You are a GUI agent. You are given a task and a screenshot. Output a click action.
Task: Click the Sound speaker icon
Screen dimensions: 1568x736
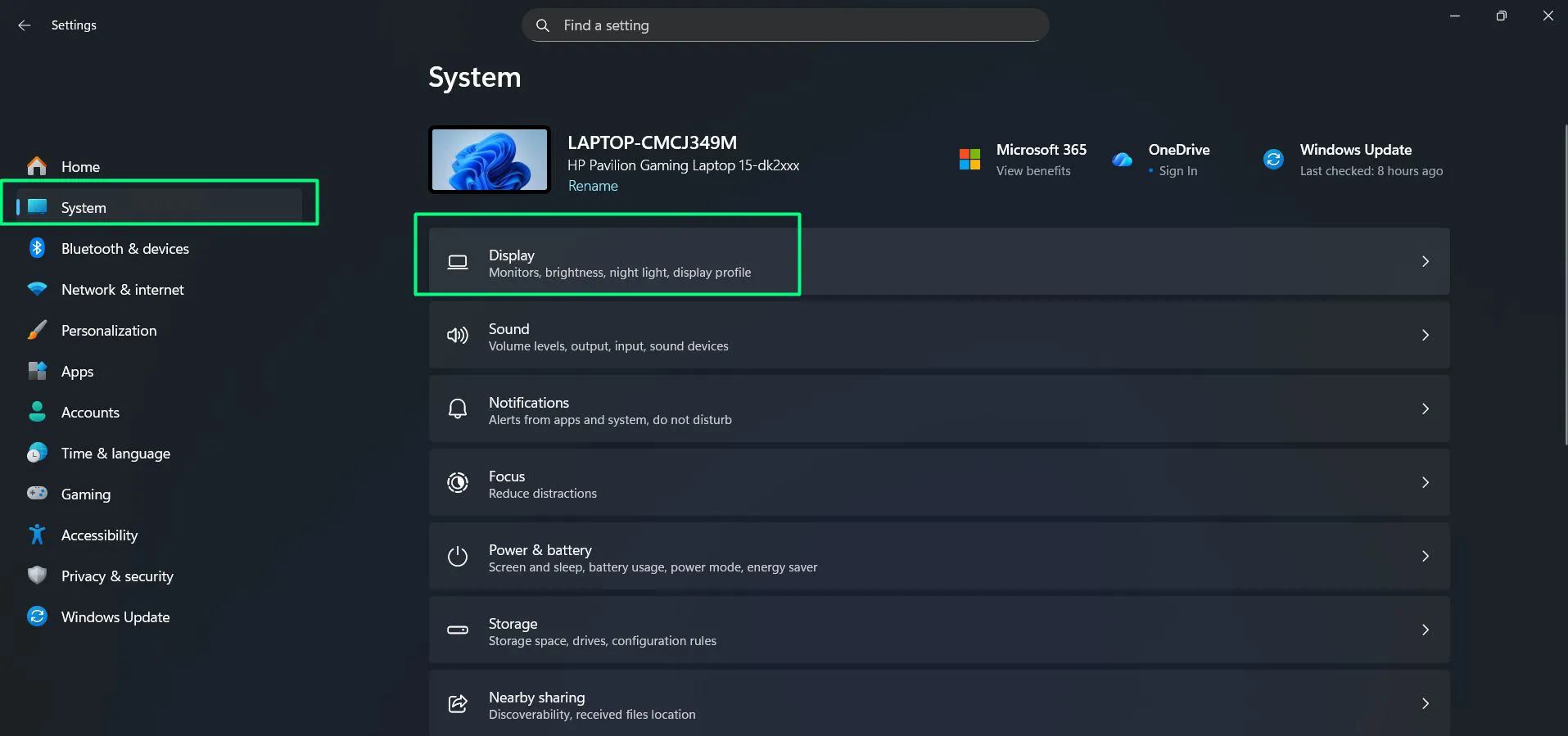(x=458, y=336)
